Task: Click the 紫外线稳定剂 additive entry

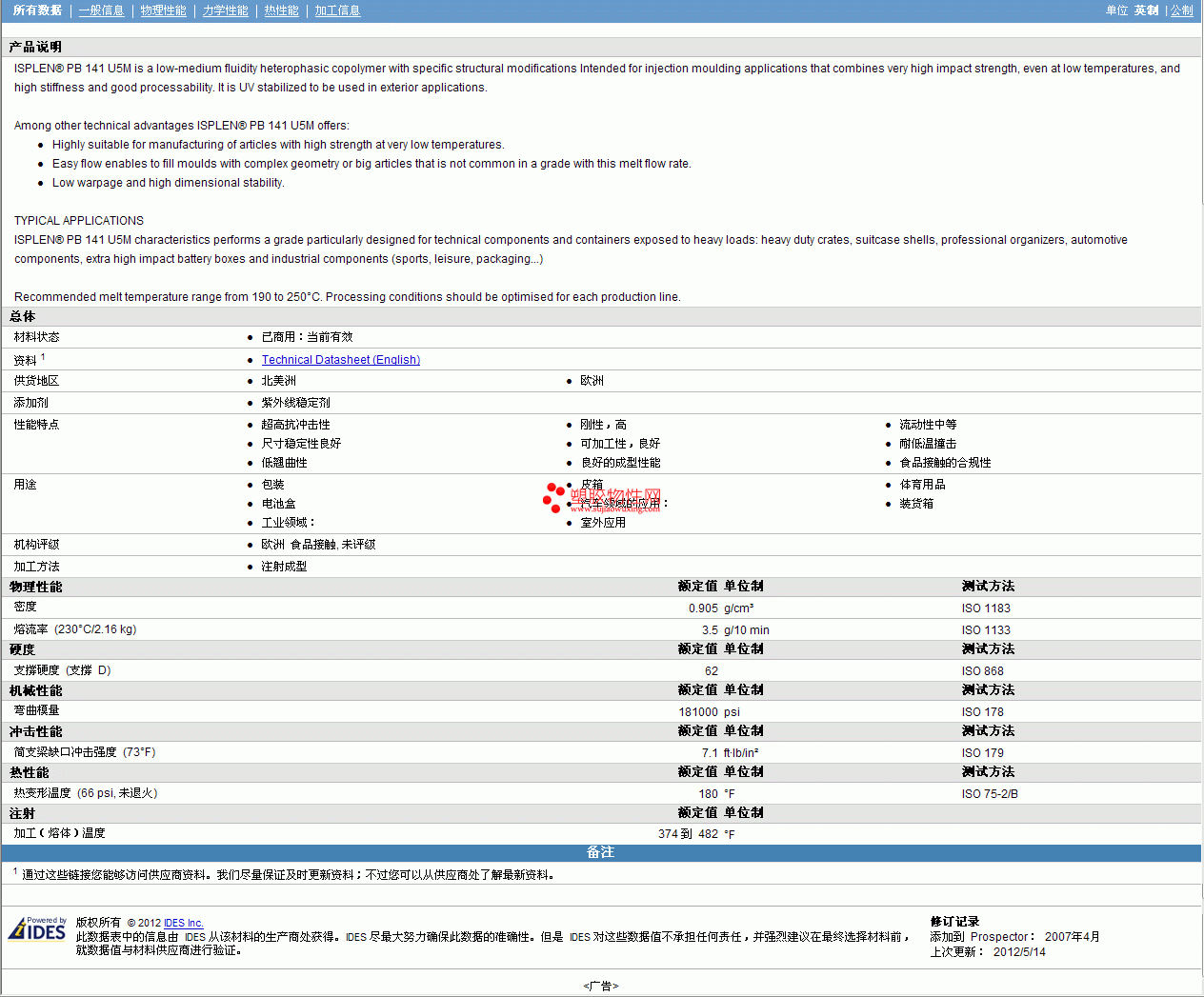Action: (x=295, y=403)
